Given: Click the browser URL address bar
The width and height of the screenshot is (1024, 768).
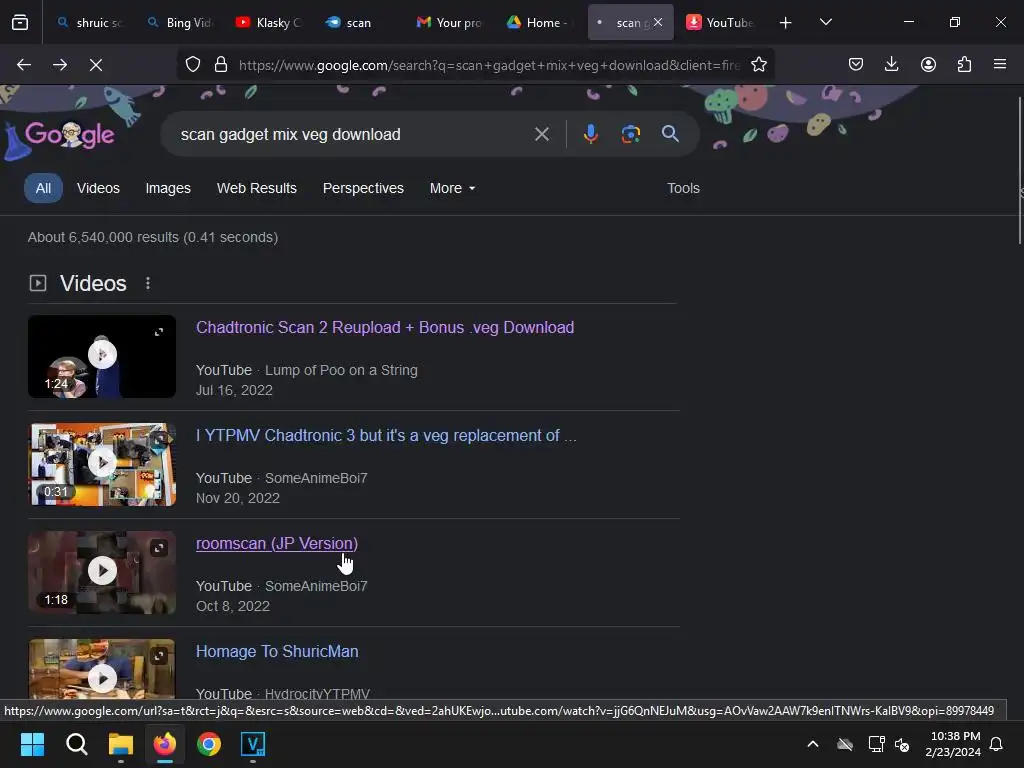Looking at the screenshot, I should click(488, 65).
